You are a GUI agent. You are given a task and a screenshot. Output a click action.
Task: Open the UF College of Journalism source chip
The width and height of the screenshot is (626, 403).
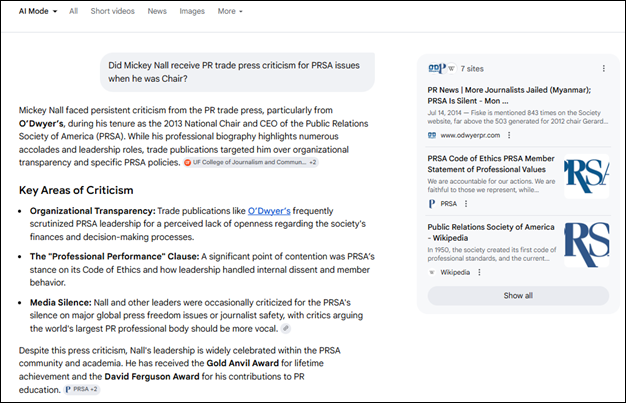point(250,162)
